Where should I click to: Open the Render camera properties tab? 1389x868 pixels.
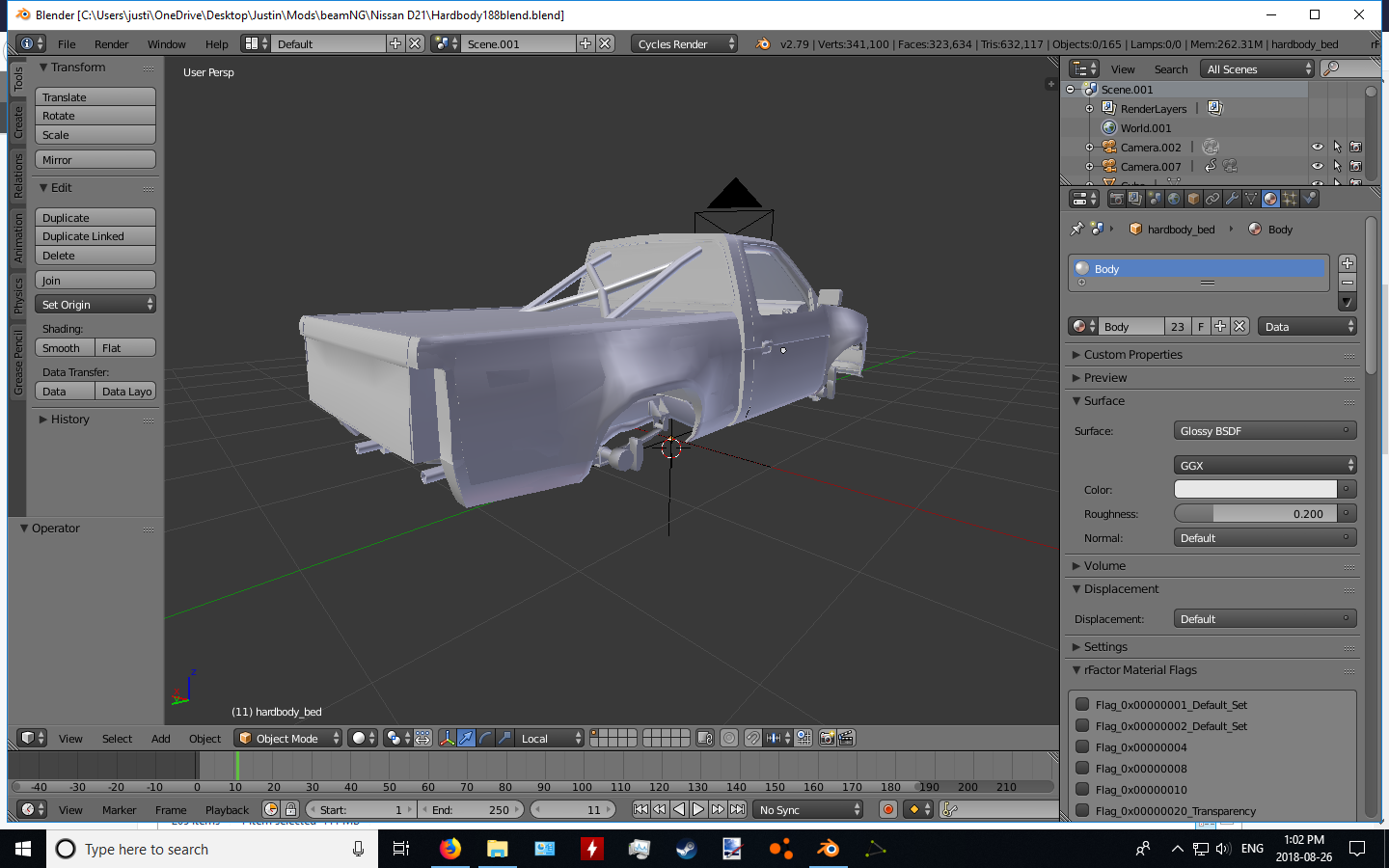(x=1116, y=199)
